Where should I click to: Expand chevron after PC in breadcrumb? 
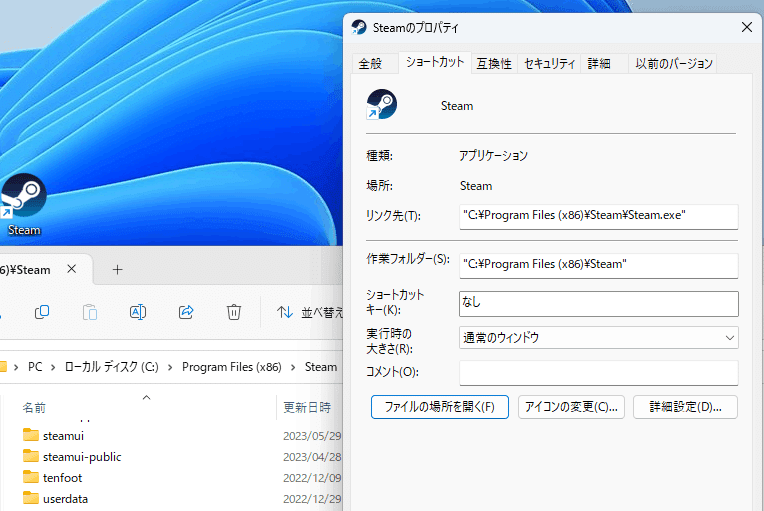tap(53, 367)
